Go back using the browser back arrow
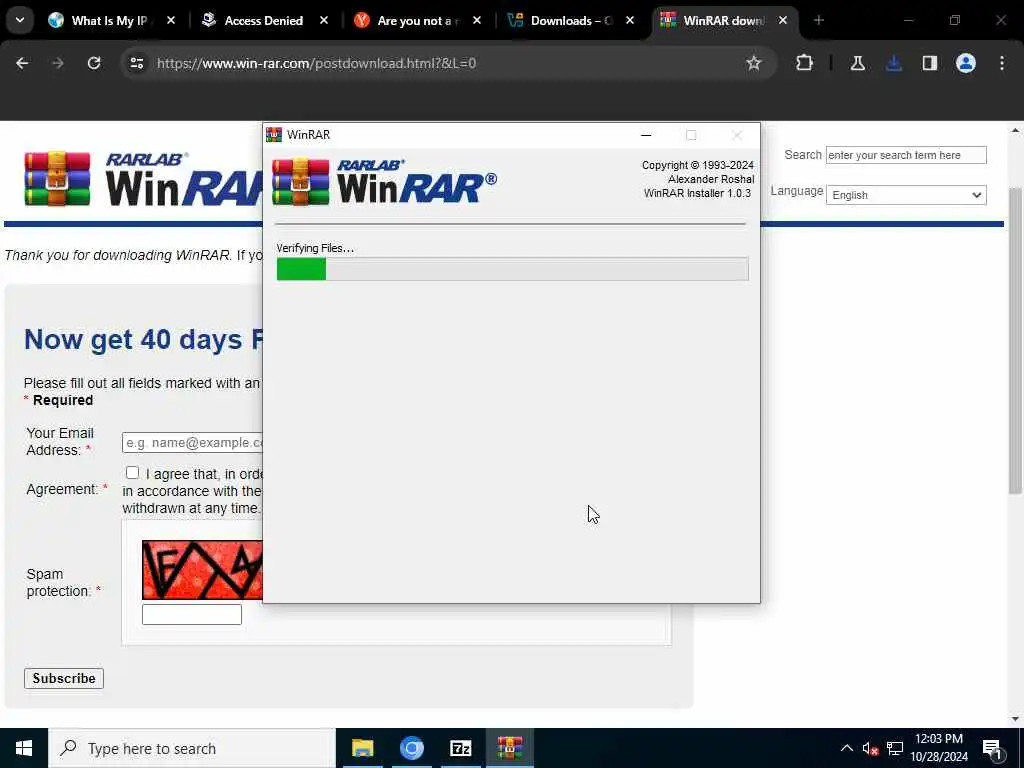The height and width of the screenshot is (768, 1024). [22, 63]
